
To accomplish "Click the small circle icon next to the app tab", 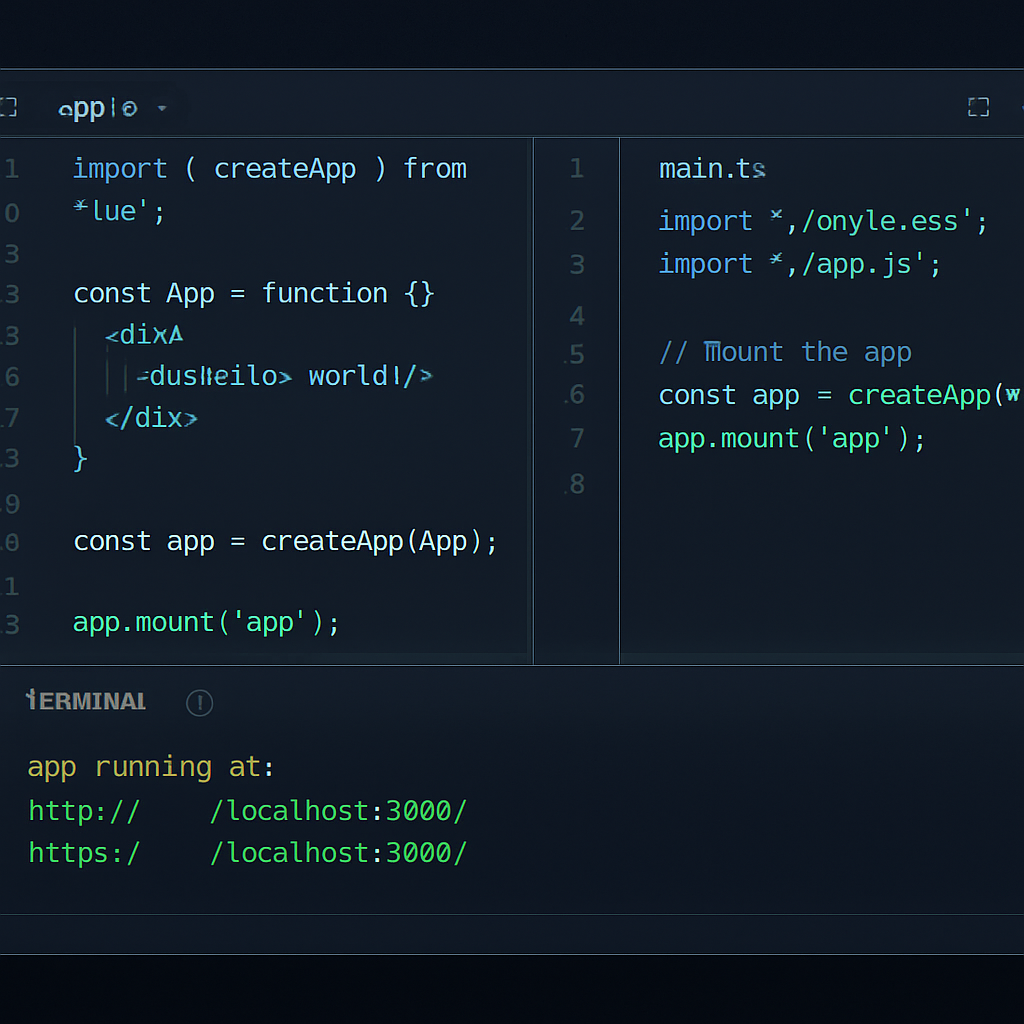I will pyautogui.click(x=129, y=108).
